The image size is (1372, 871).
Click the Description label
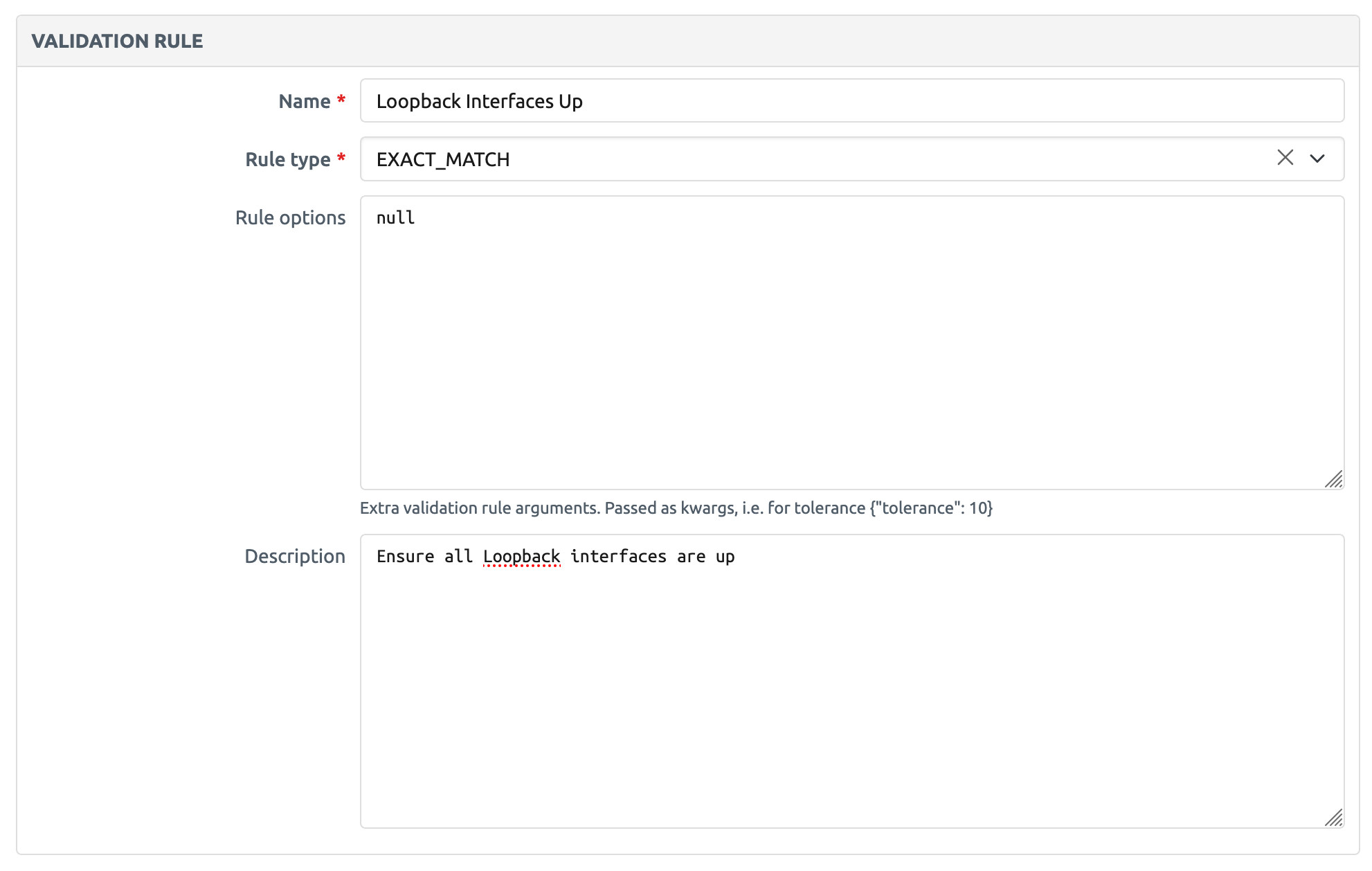[x=294, y=556]
